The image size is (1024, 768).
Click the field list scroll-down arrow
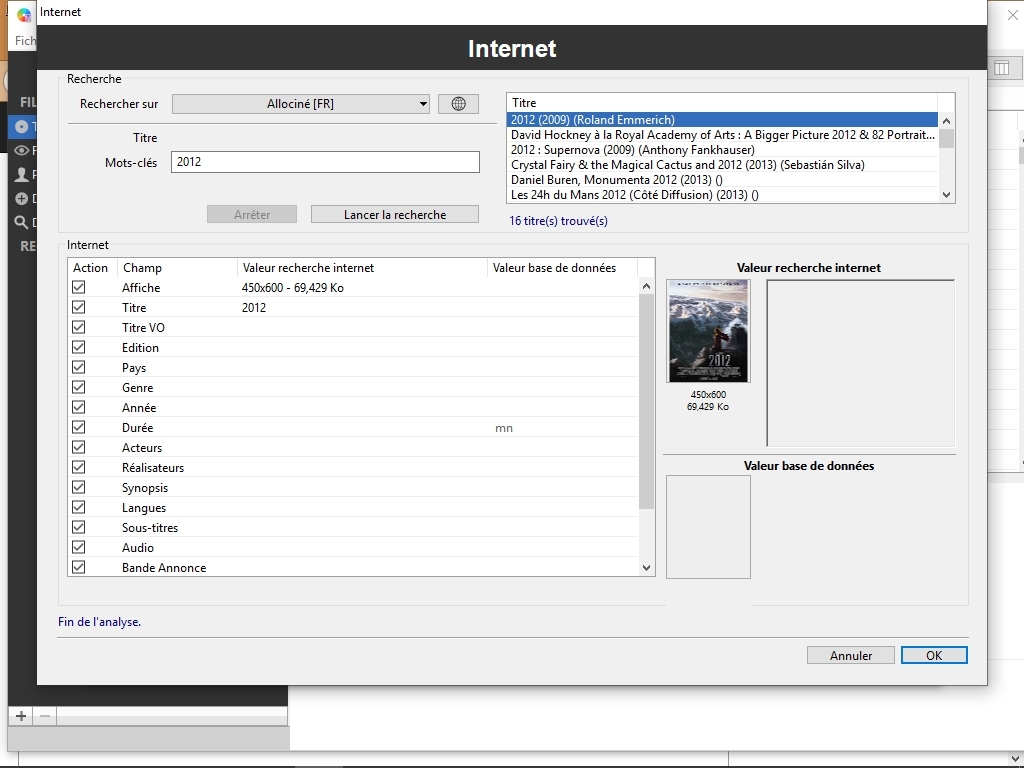[646, 568]
